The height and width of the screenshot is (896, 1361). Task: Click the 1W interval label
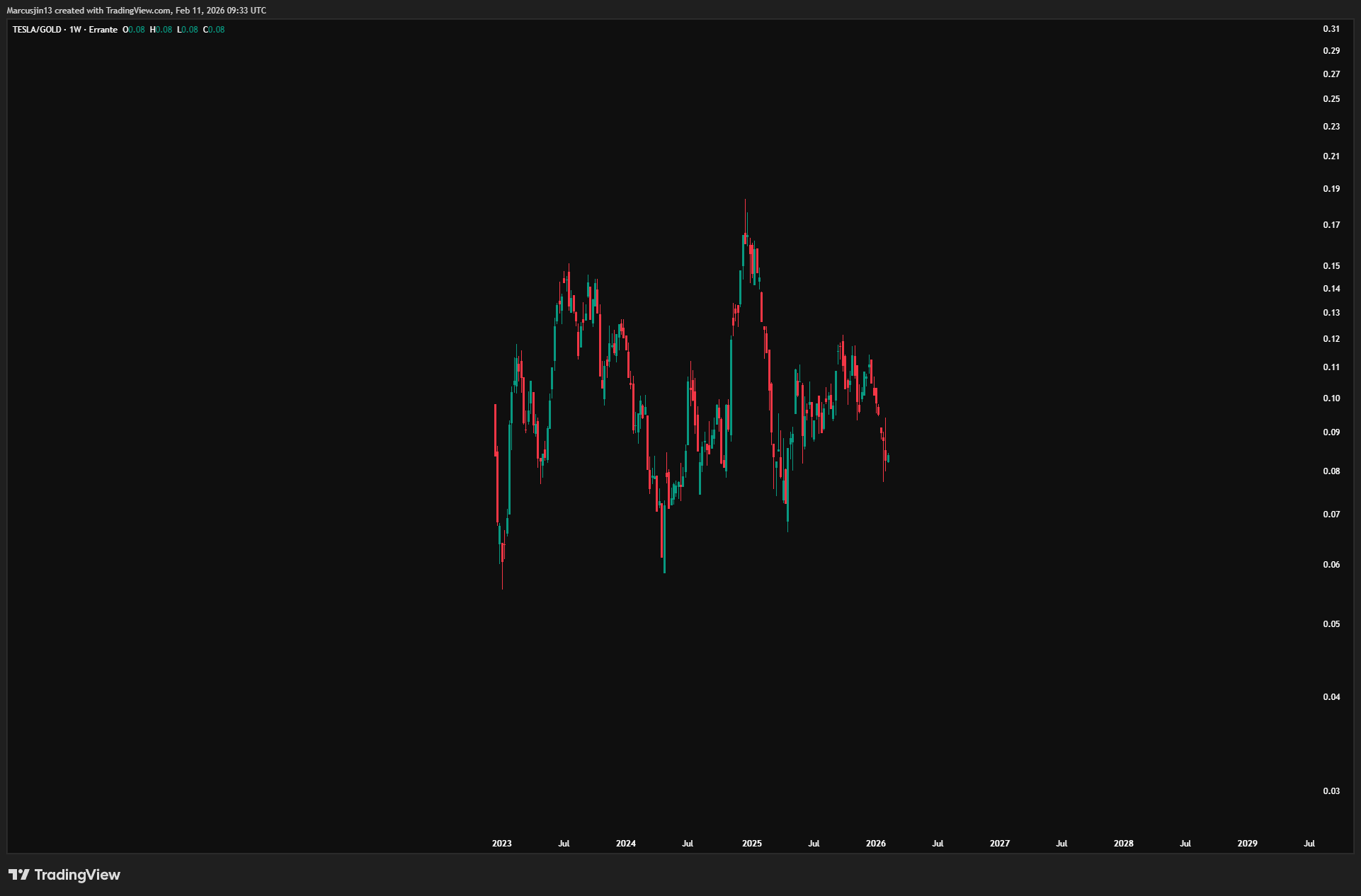(x=75, y=30)
